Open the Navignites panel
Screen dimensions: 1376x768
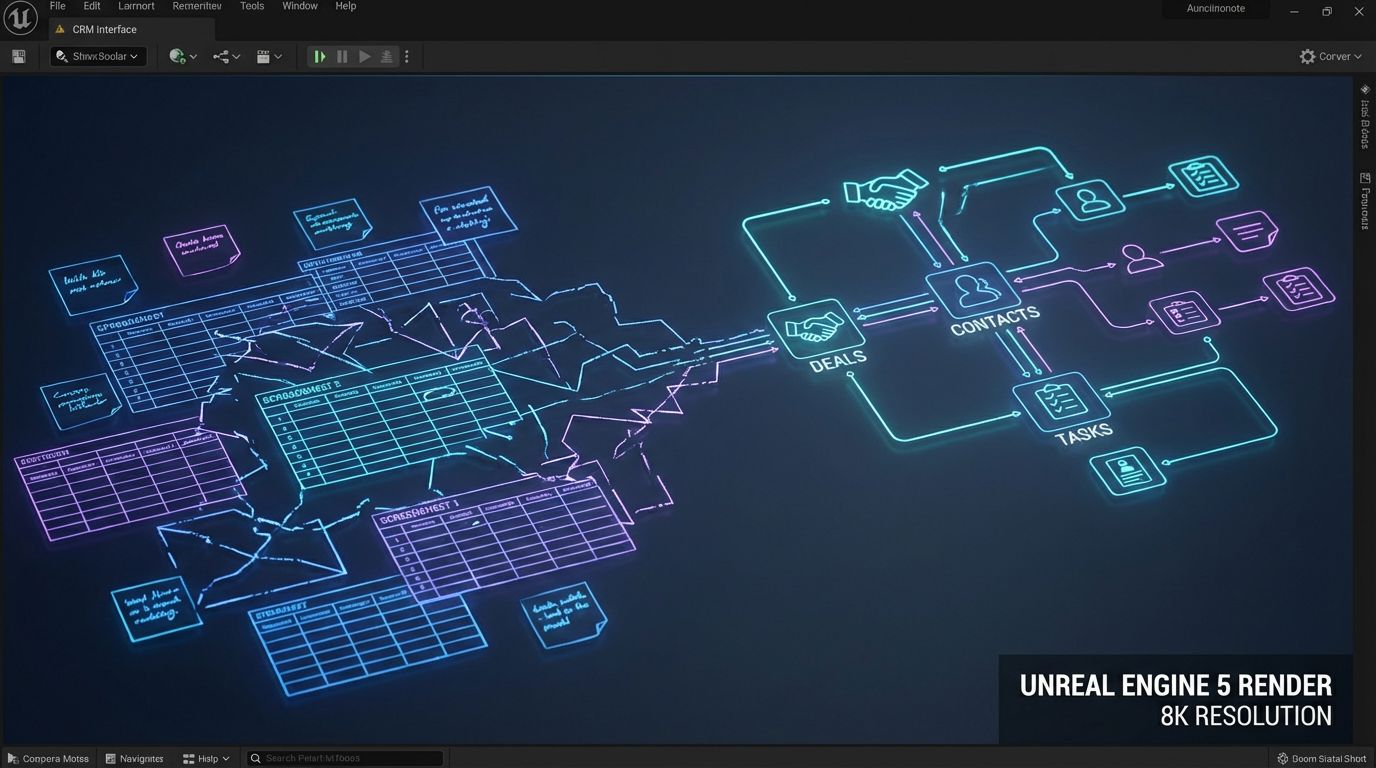(x=134, y=759)
